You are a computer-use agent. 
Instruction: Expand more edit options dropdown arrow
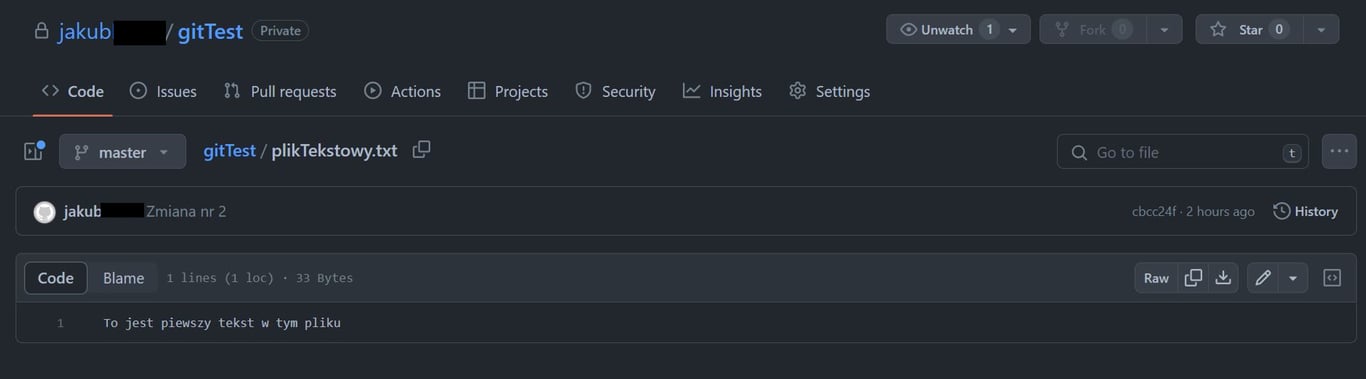[x=1293, y=278]
